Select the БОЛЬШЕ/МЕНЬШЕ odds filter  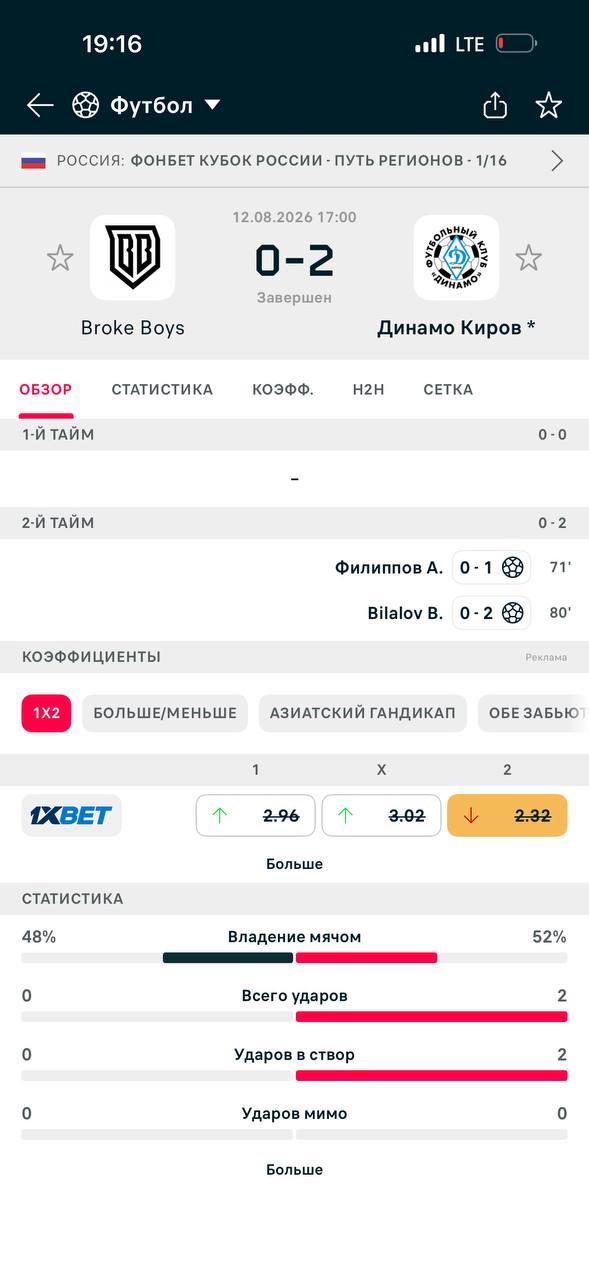pos(165,713)
